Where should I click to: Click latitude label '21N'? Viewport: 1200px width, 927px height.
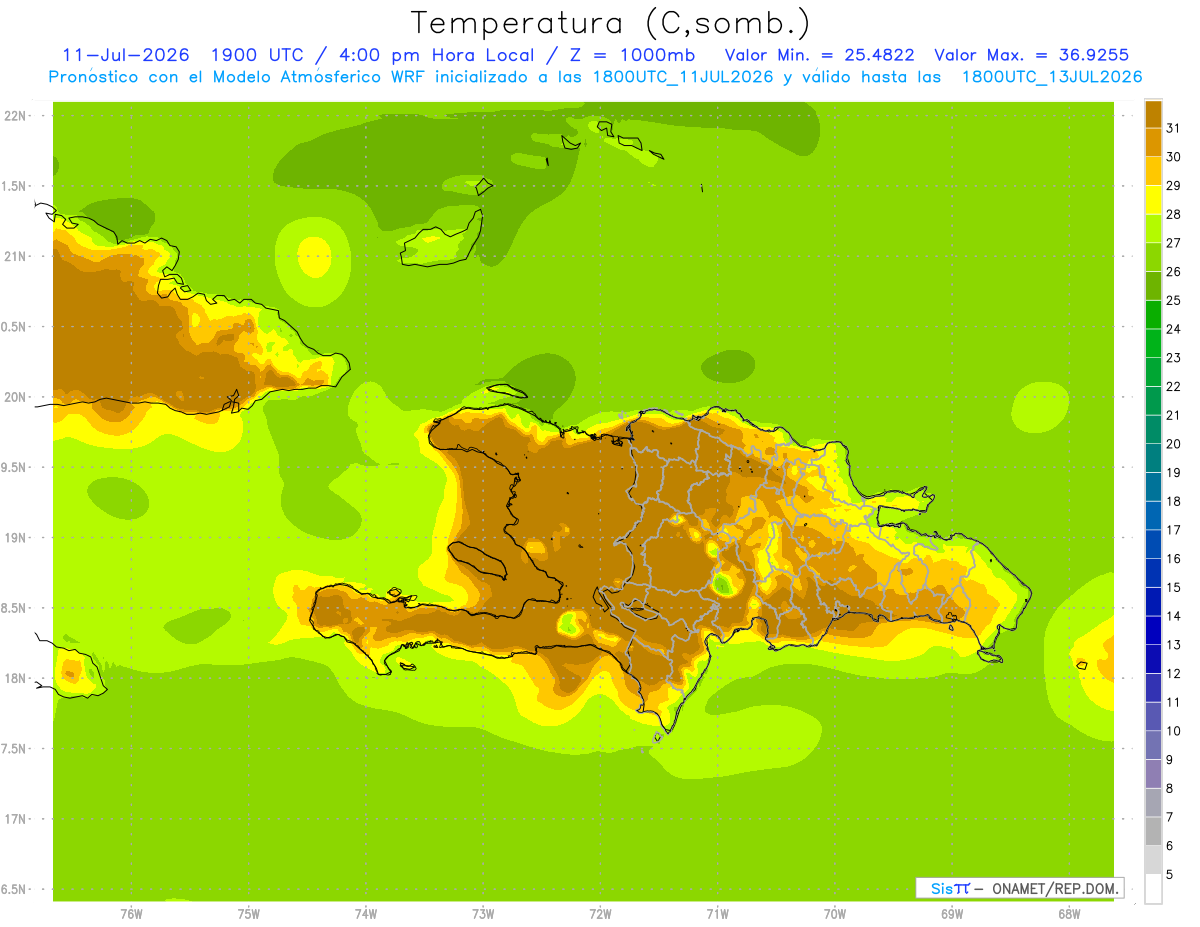pos(16,257)
